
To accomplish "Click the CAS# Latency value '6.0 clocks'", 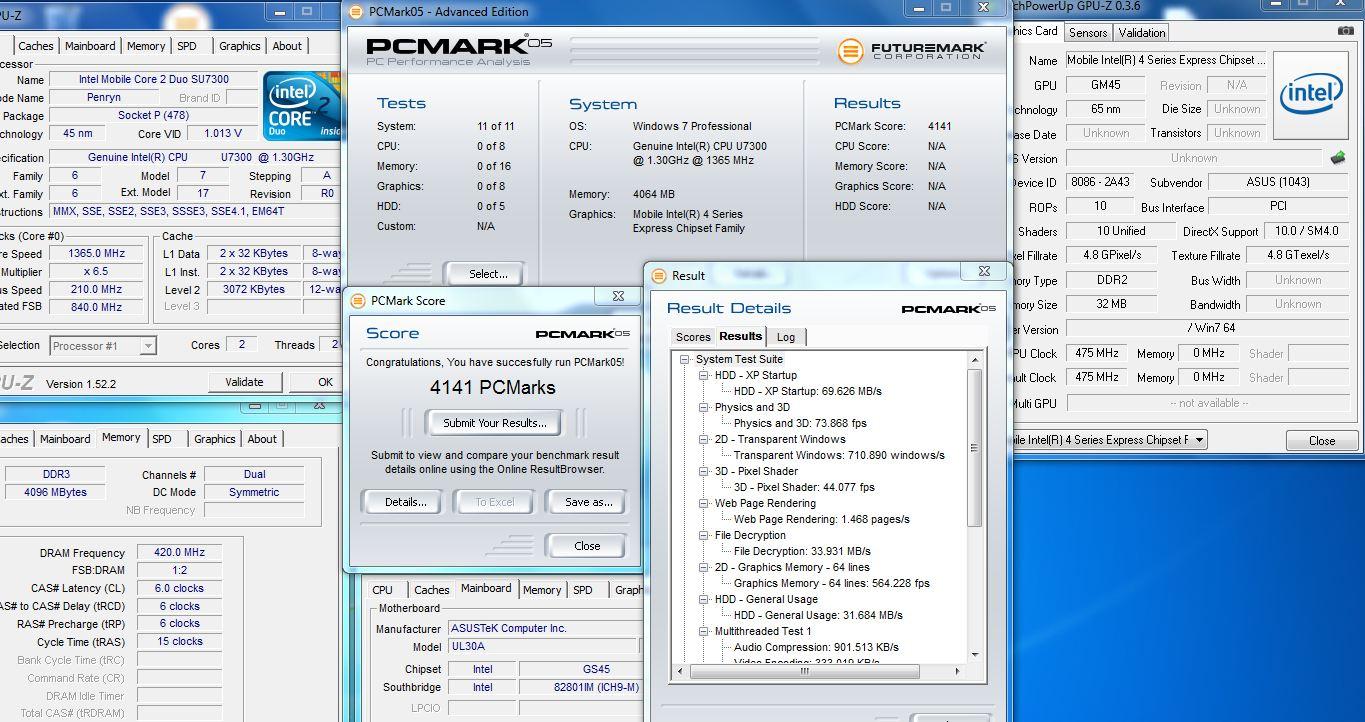I will tap(179, 589).
